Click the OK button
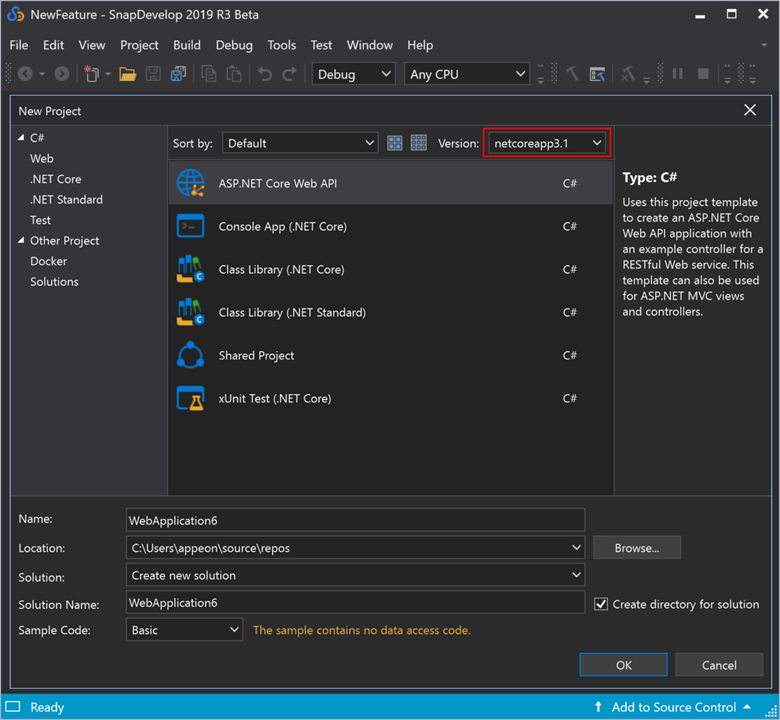Image resolution: width=780 pixels, height=720 pixels. [623, 665]
